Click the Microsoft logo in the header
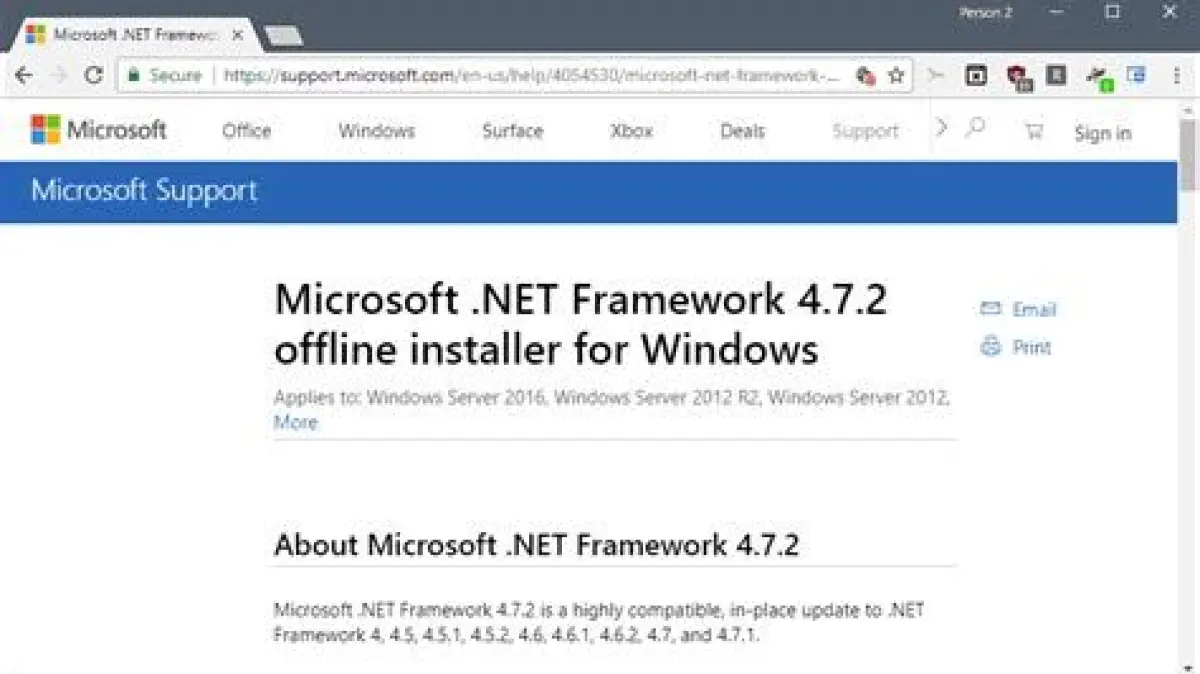The width and height of the screenshot is (1200, 674). click(x=99, y=130)
